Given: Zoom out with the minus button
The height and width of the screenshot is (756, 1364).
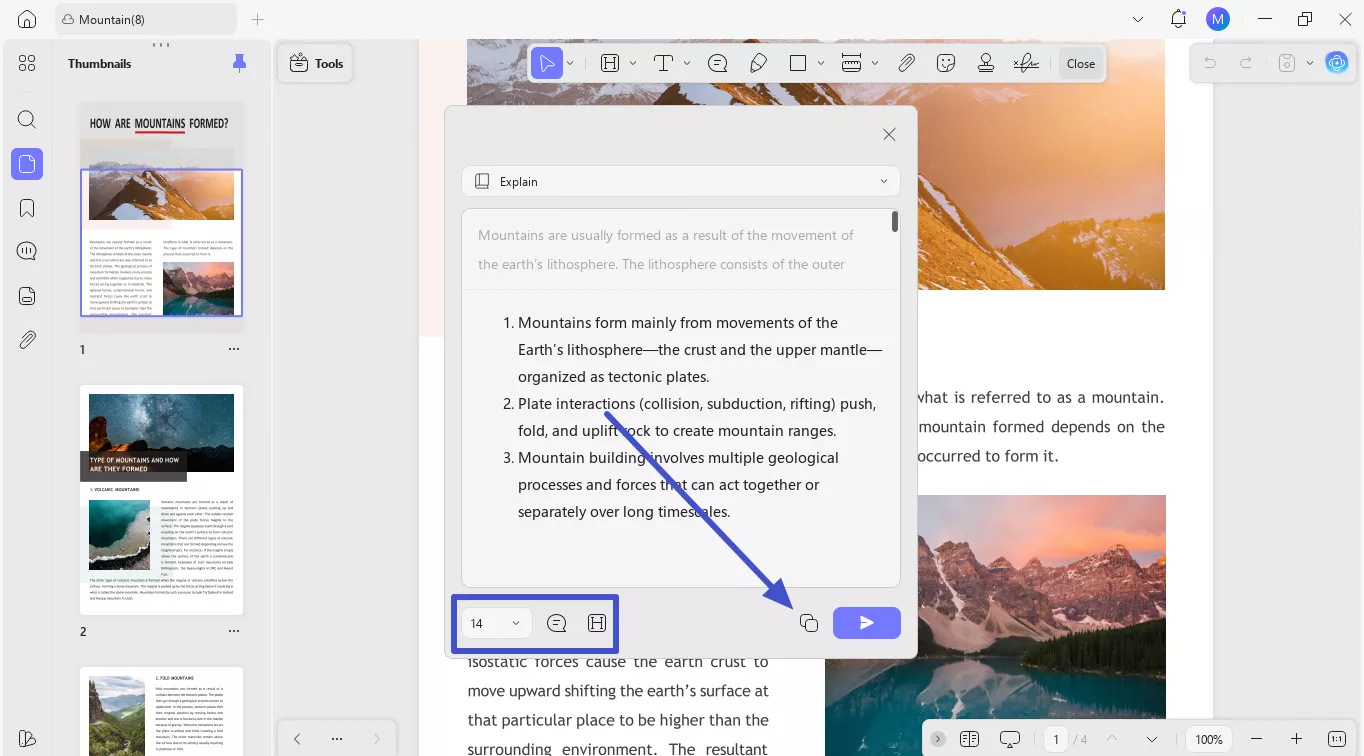Looking at the screenshot, I should [1256, 739].
